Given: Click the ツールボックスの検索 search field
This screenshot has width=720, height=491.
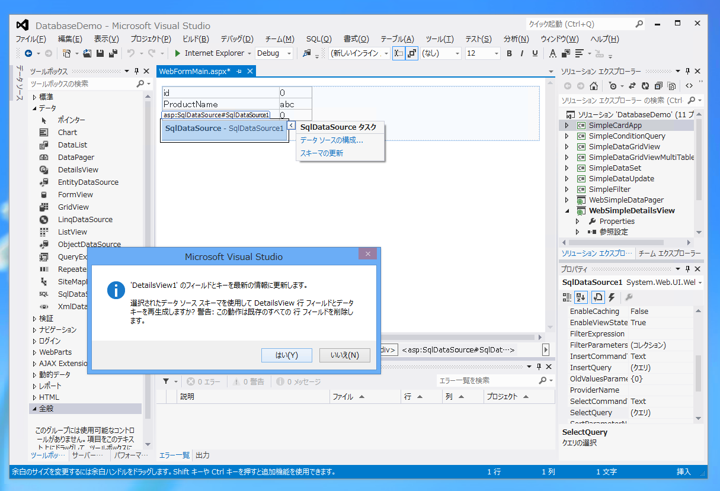Looking at the screenshot, I should coord(83,84).
